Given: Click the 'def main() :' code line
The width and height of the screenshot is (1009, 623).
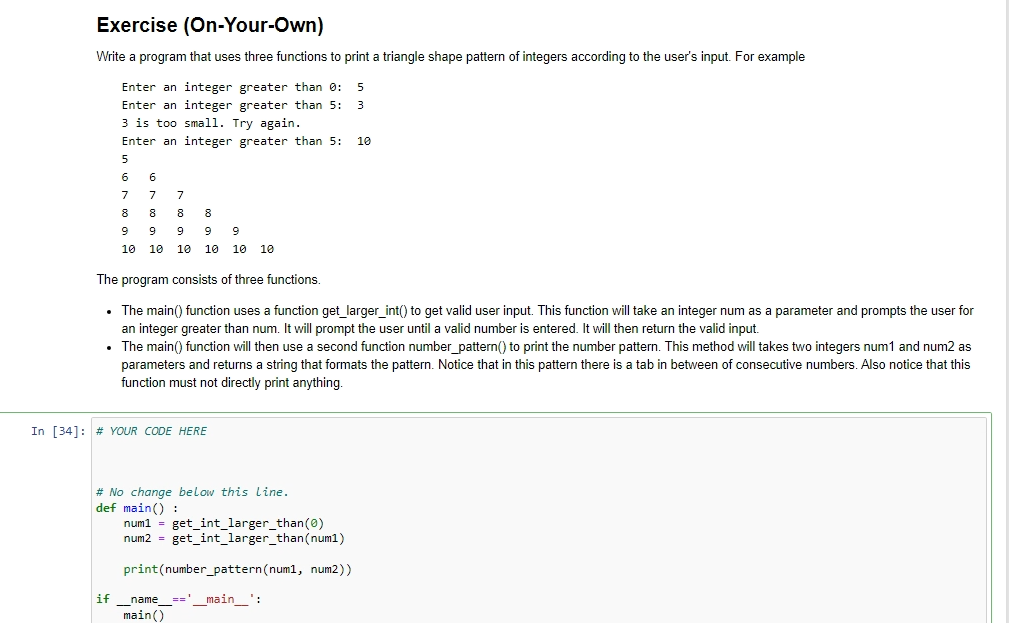Looking at the screenshot, I should coord(137,508).
